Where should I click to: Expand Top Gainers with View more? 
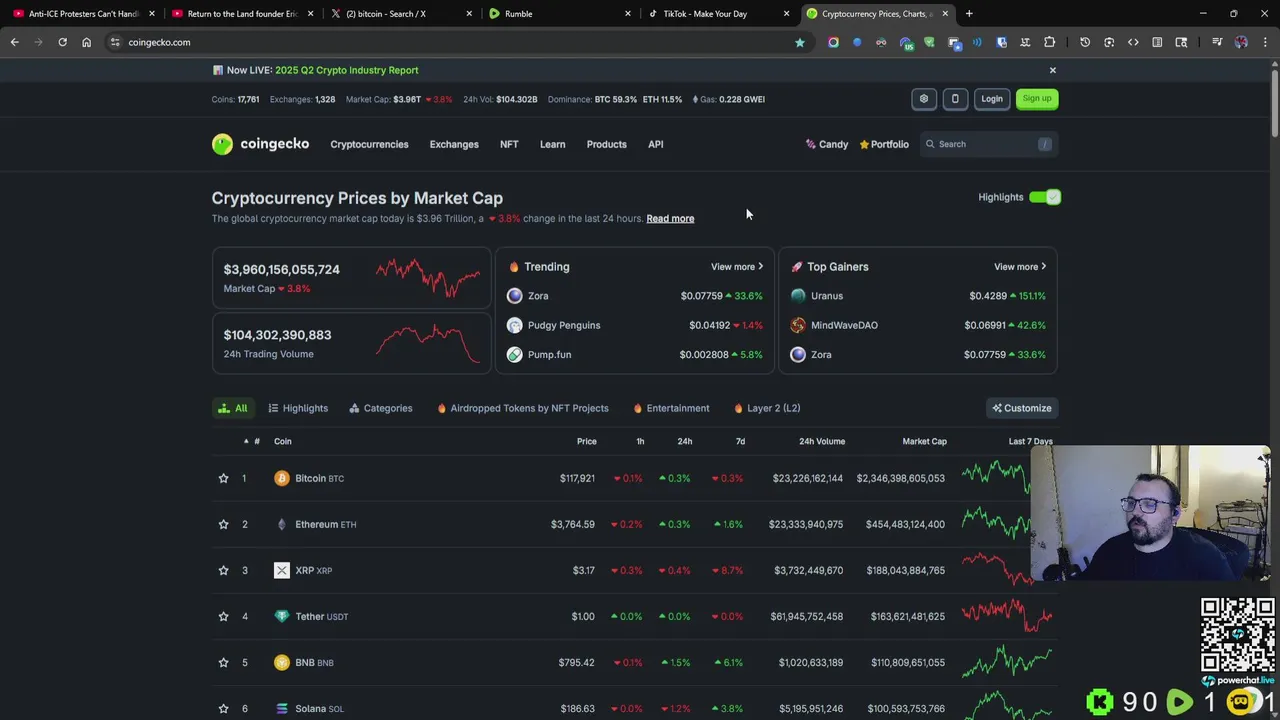click(1020, 267)
